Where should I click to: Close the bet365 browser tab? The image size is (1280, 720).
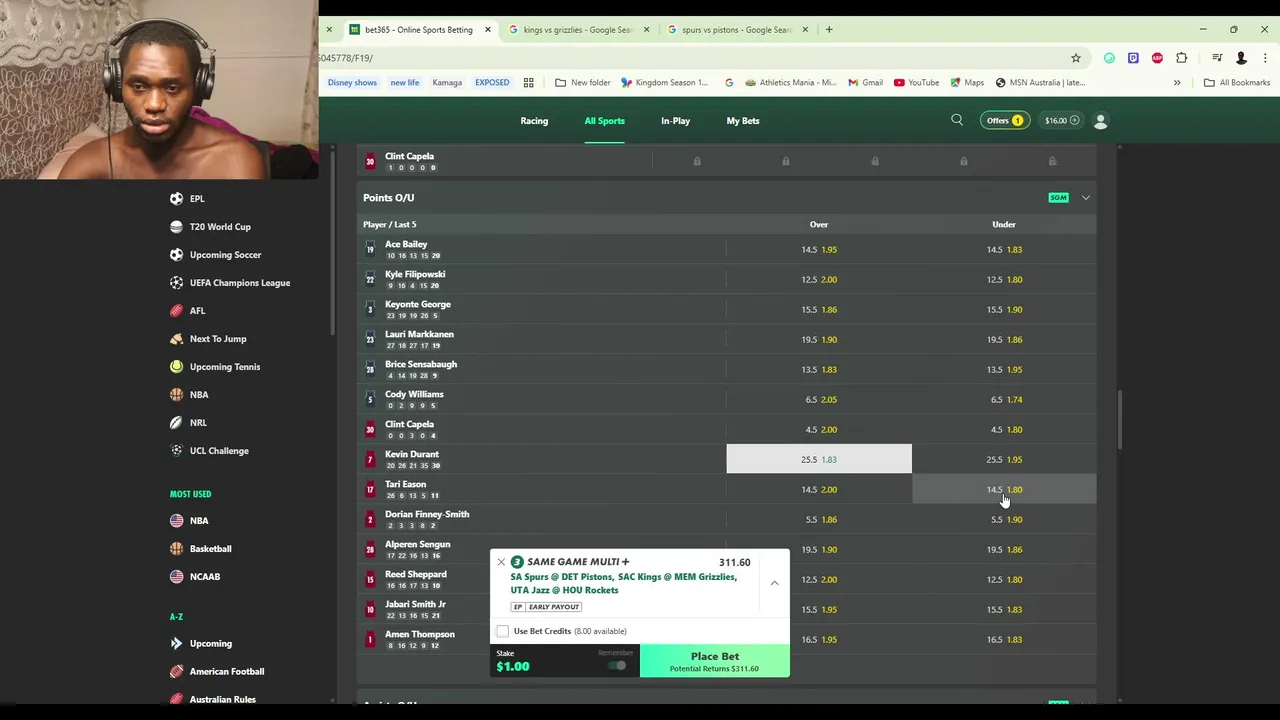pos(488,30)
